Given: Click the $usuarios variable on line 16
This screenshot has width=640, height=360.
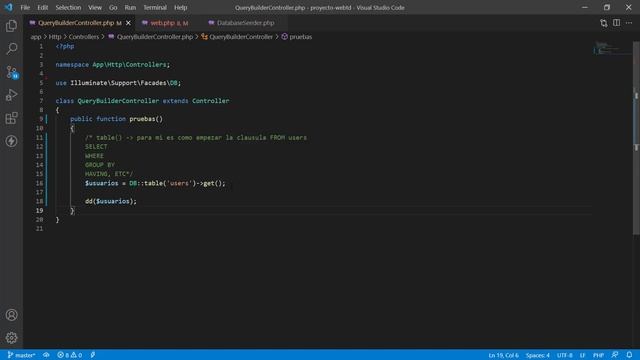Looking at the screenshot, I should [x=102, y=183].
